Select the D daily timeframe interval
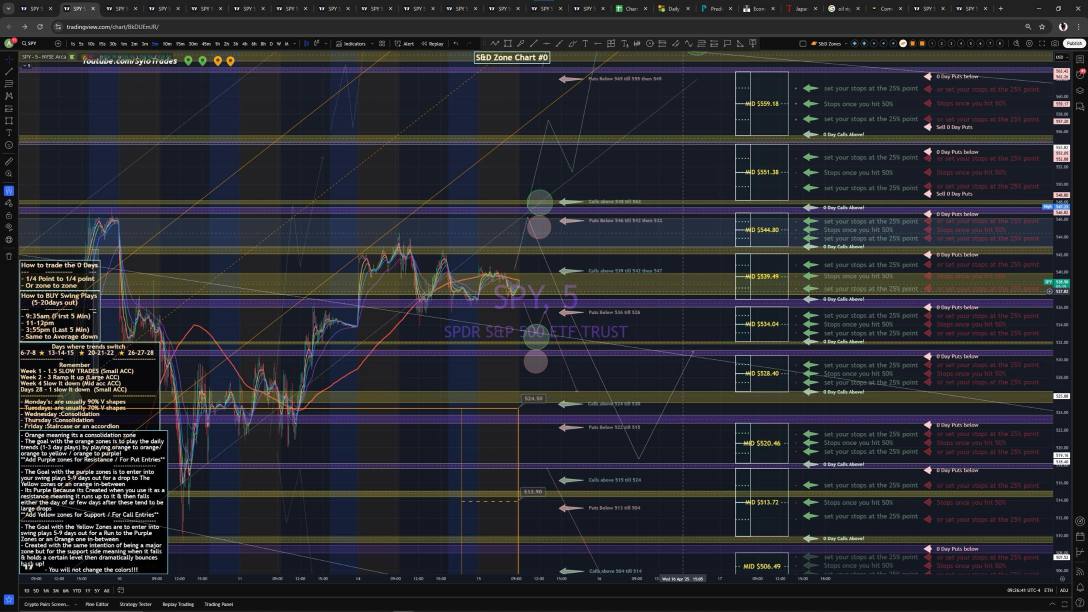This screenshot has height=612, width=1088. coord(271,43)
